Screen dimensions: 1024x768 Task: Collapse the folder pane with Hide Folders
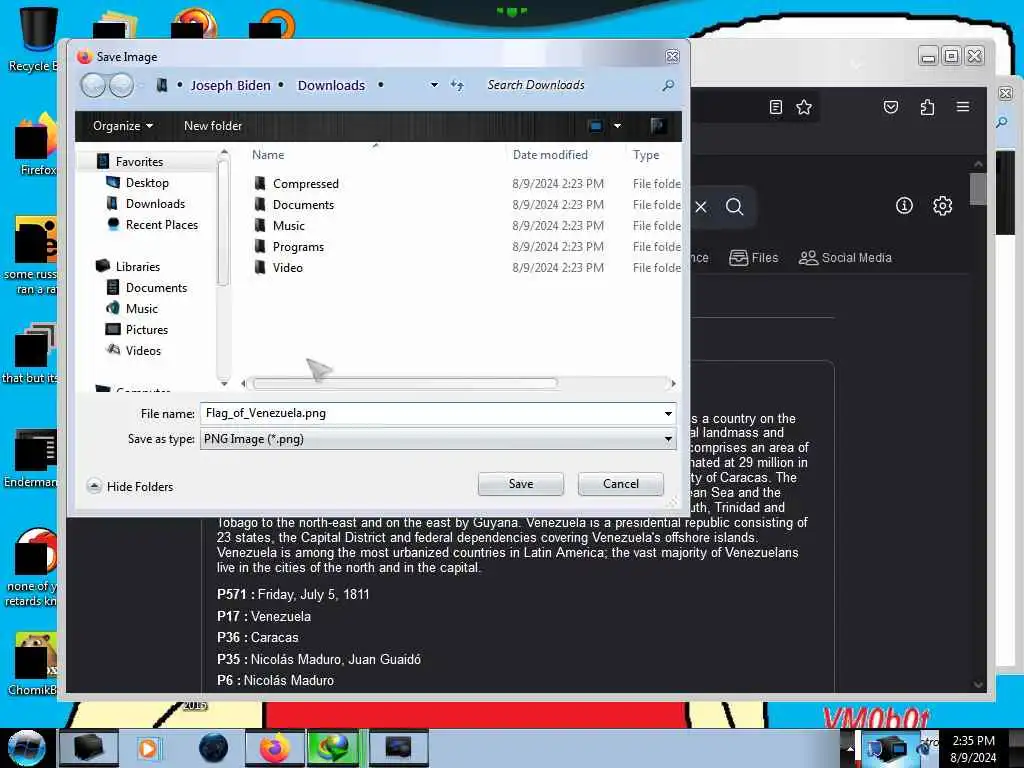130,487
